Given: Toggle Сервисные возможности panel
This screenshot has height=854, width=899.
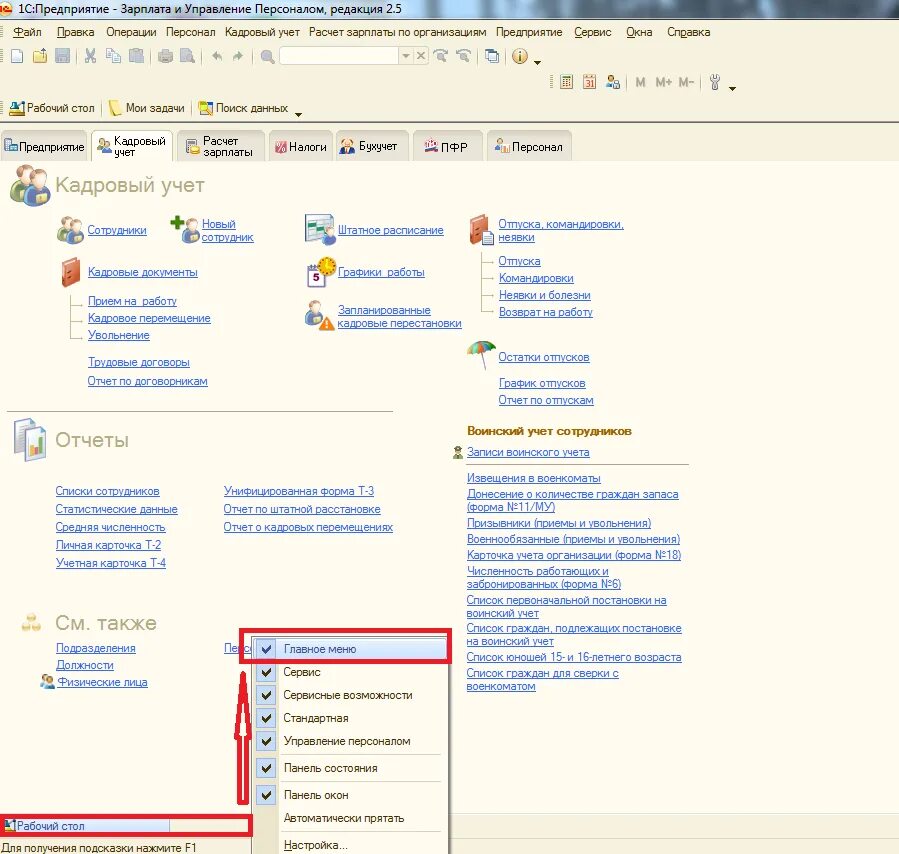Looking at the screenshot, I should [x=266, y=695].
